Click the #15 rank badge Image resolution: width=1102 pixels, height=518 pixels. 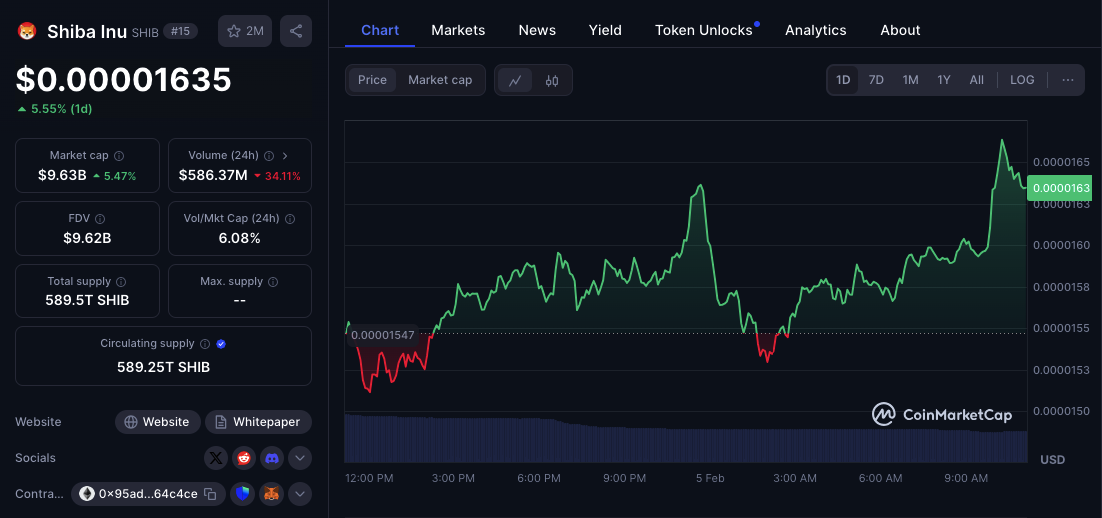tap(181, 31)
